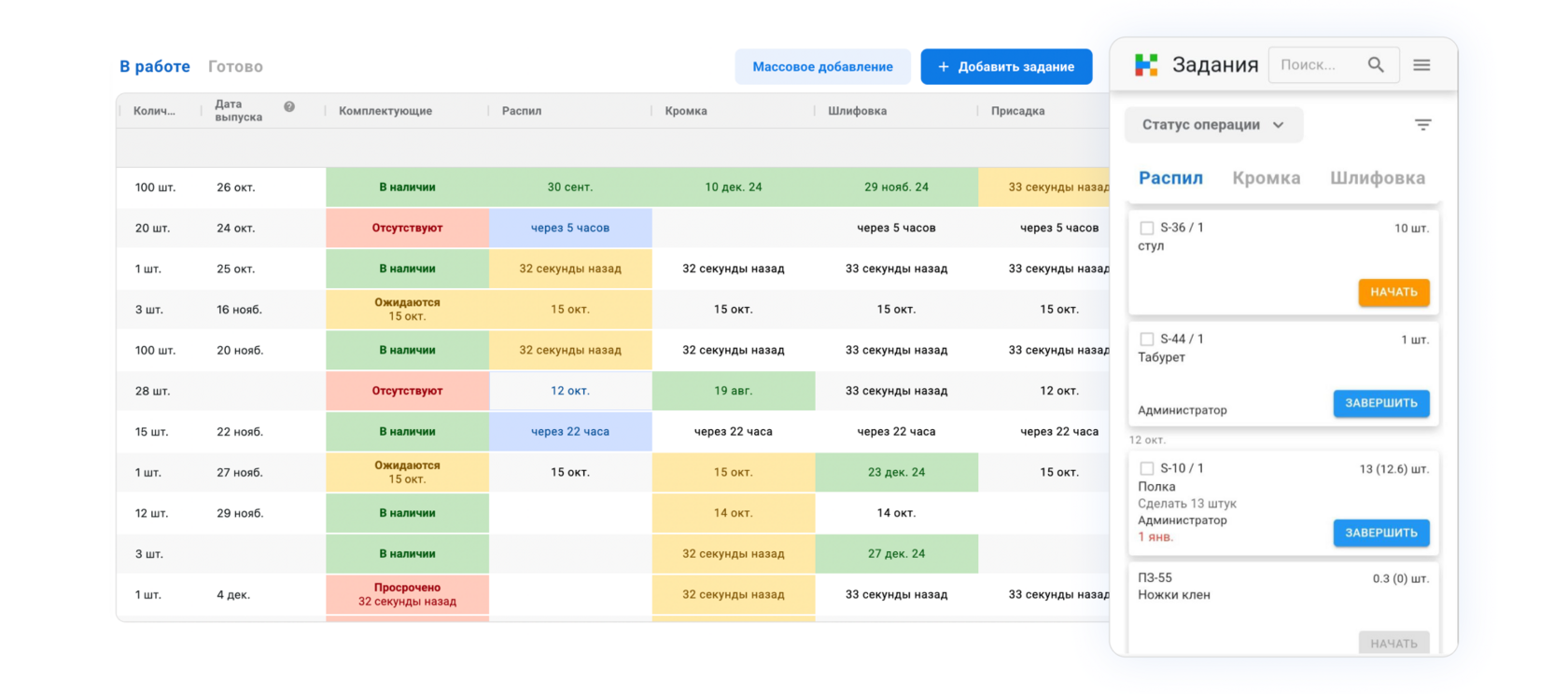Screen dimensions: 1568x694
Task: Click the plus icon on Добавить задание
Action: tap(944, 66)
